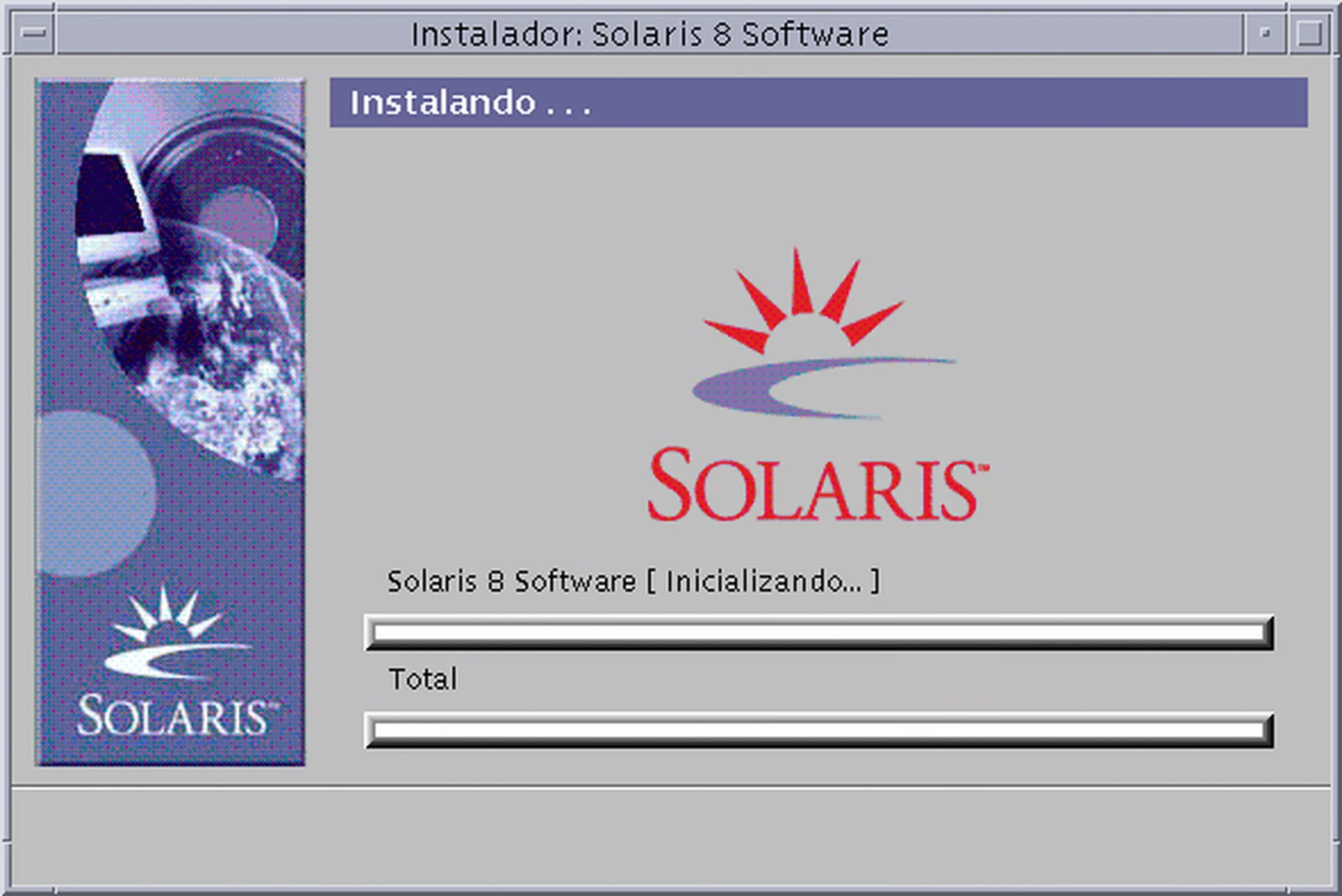
Task: Click the 'Total' label
Action: pyautogui.click(x=423, y=679)
